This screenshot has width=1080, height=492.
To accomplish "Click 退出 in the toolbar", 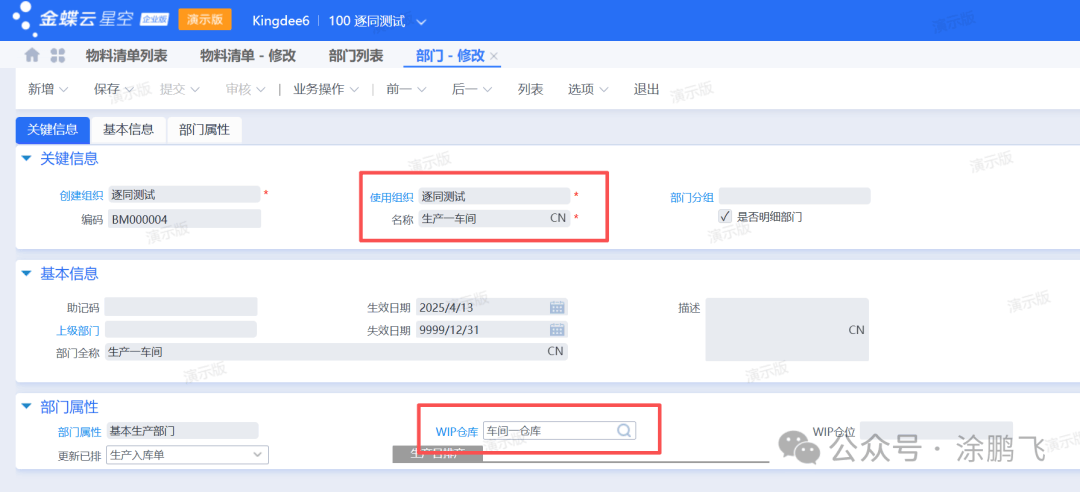I will click(x=646, y=89).
